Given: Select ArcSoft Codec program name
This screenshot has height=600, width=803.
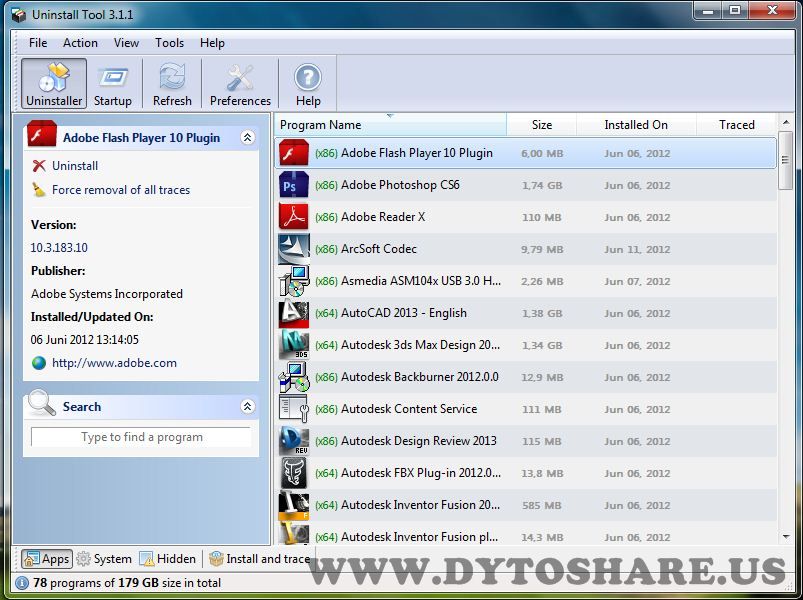Looking at the screenshot, I should click(x=378, y=249).
